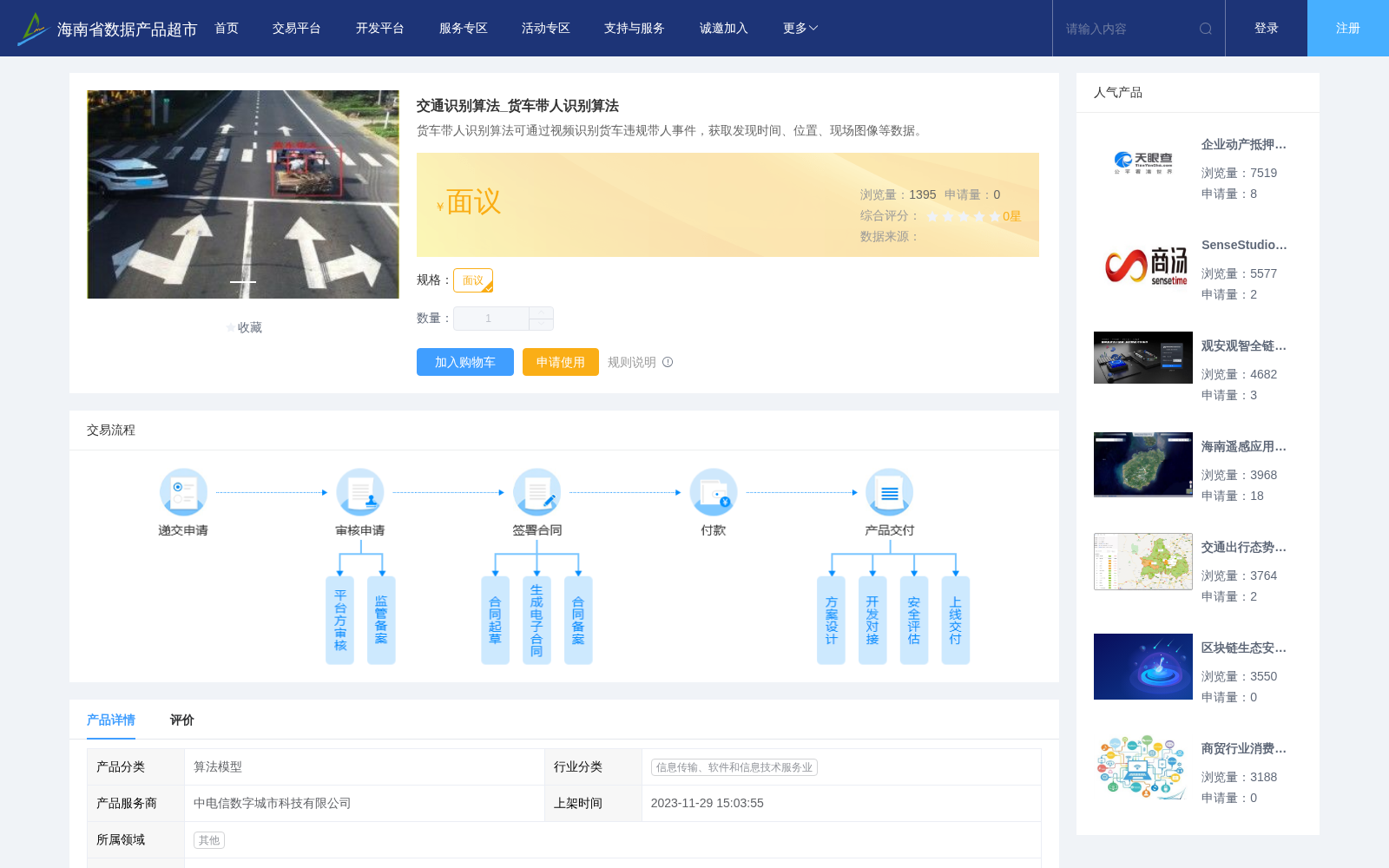Click the 平台方审核 sub-step box
1389x868 pixels.
click(339, 621)
